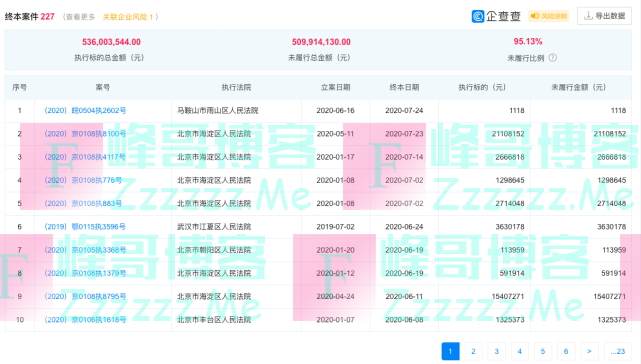Go to page 2
The height and width of the screenshot is (364, 641).
click(x=473, y=351)
